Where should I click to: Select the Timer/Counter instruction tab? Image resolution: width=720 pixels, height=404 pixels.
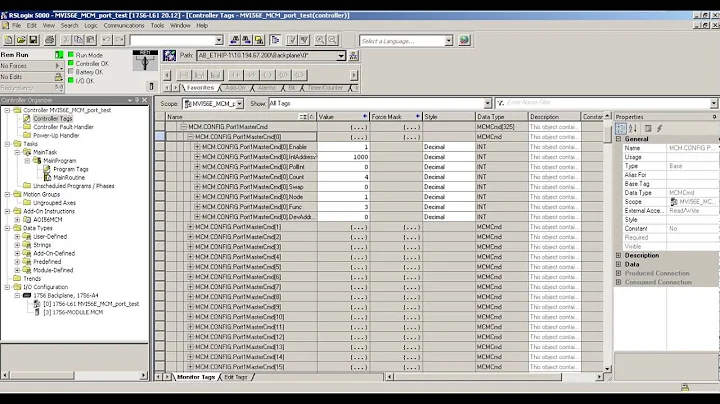click(325, 88)
